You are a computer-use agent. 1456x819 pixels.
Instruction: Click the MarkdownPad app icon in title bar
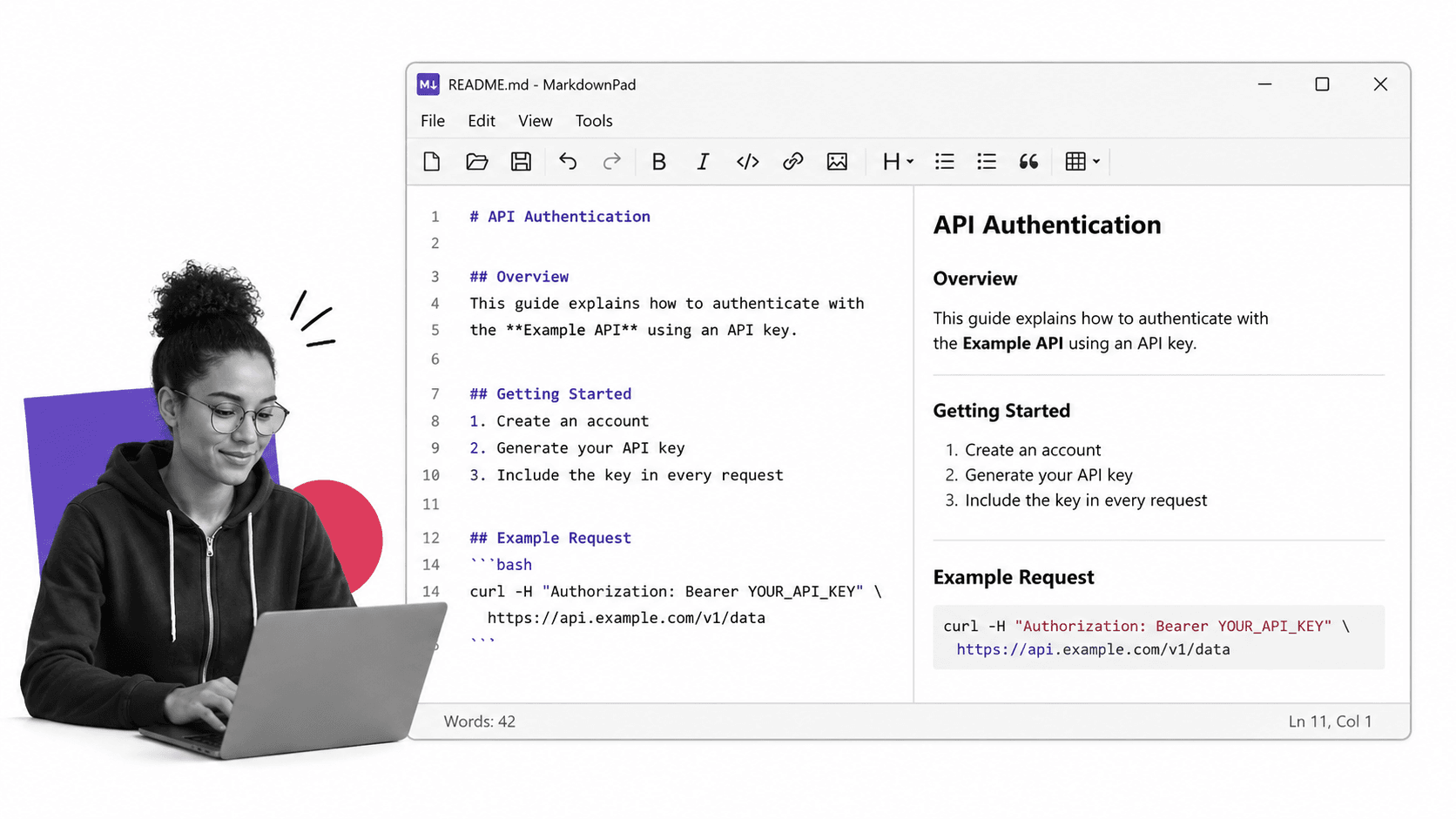coord(428,84)
